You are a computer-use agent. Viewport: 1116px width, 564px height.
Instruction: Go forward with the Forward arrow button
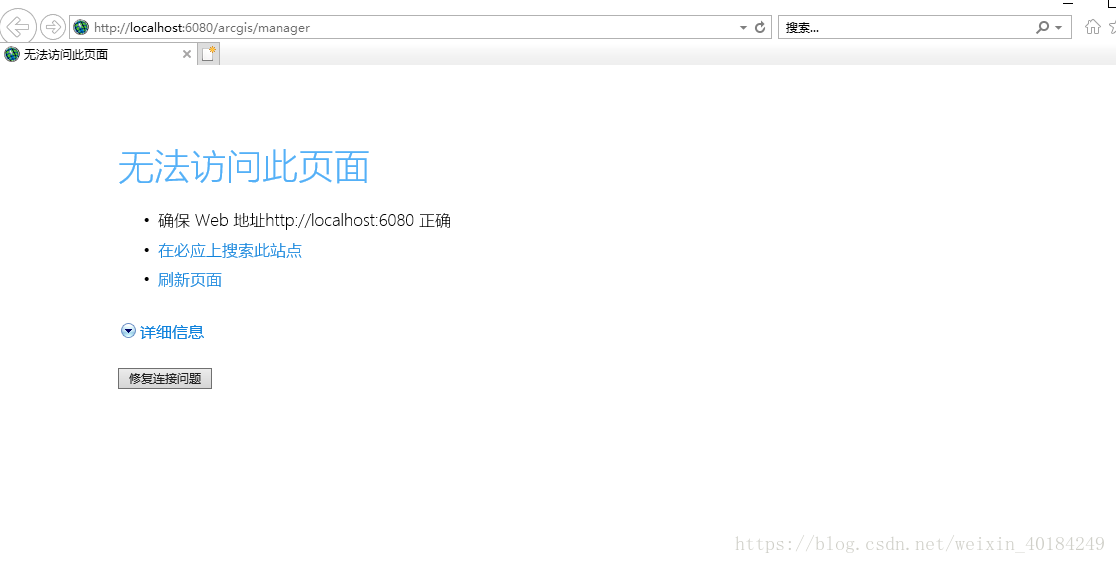coord(53,27)
